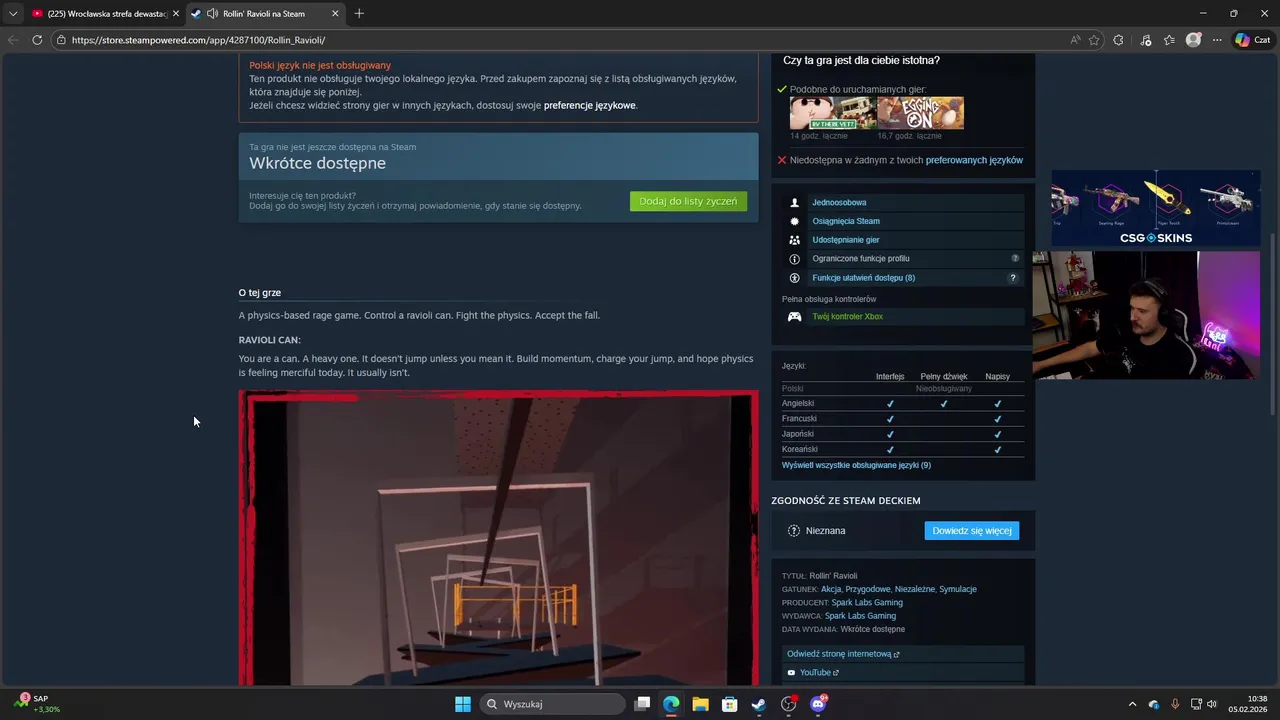
Task: Click the Wydawca Spark Labs Gaming link
Action: [x=860, y=616]
